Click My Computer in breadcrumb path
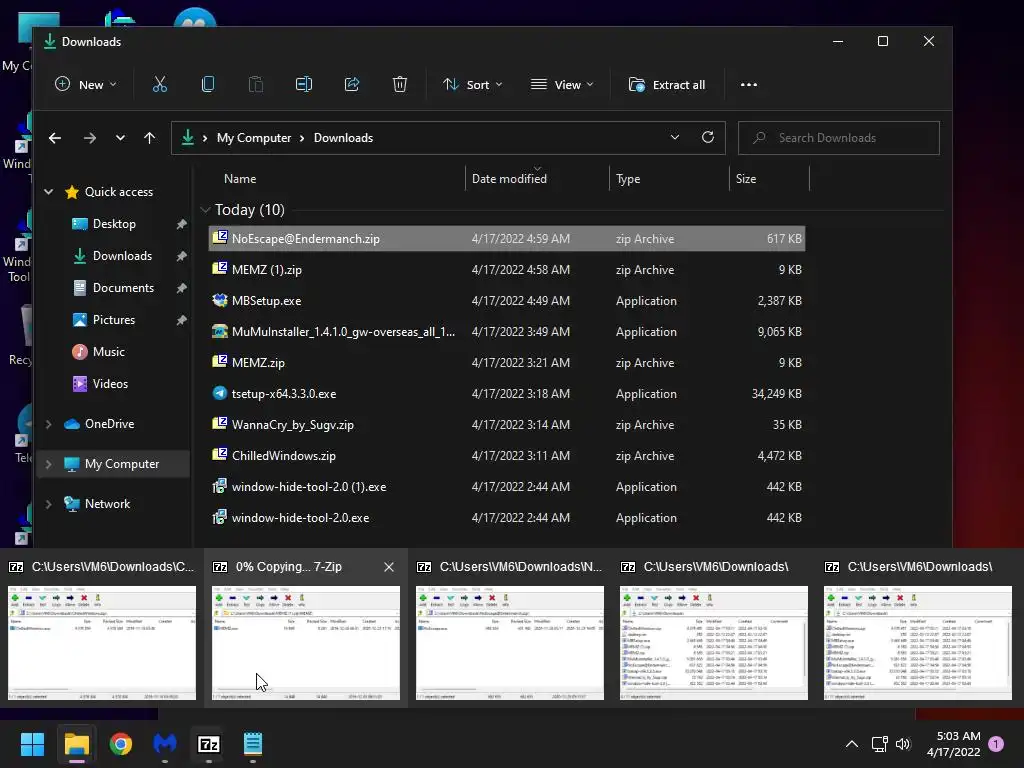This screenshot has width=1024, height=768. pyautogui.click(x=254, y=138)
